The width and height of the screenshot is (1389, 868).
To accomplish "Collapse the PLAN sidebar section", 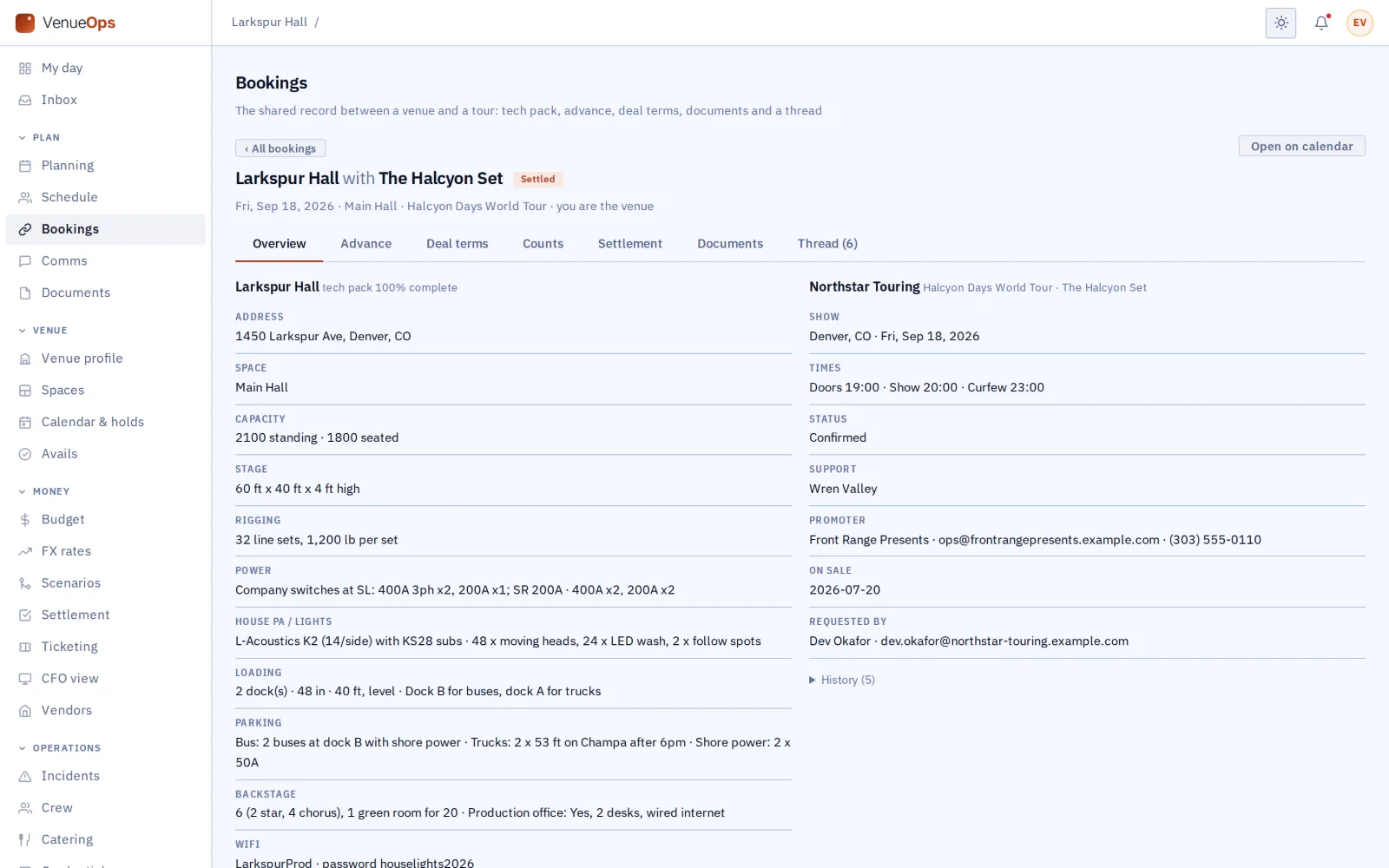I will tap(39, 137).
